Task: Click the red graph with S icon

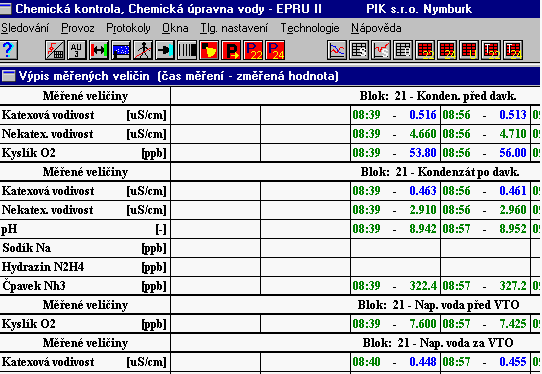Action: 381,50
